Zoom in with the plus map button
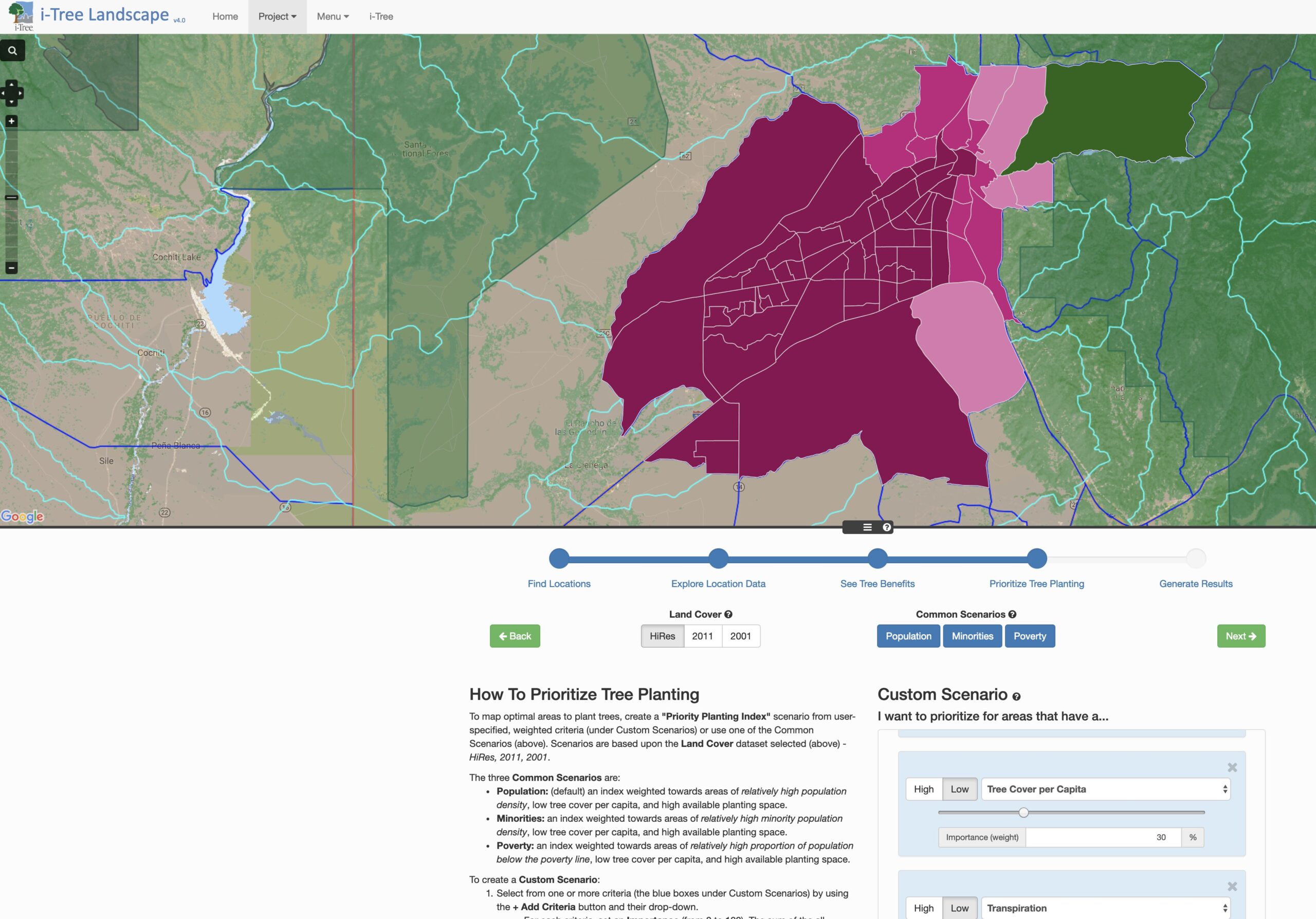The image size is (1316, 919). coord(11,121)
